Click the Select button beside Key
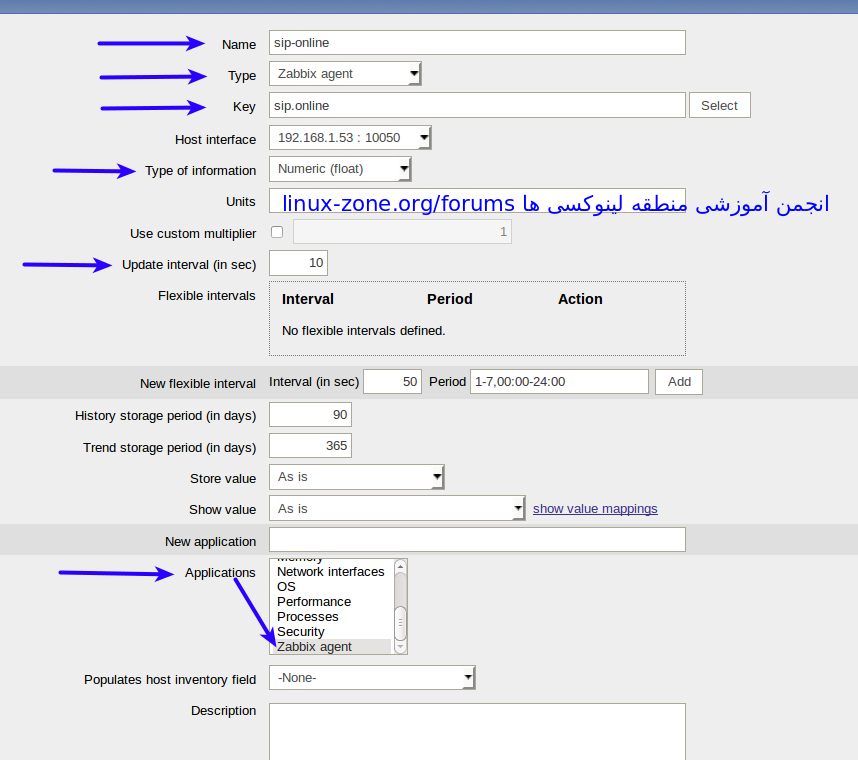Screen dimensions: 858x760 [719, 106]
